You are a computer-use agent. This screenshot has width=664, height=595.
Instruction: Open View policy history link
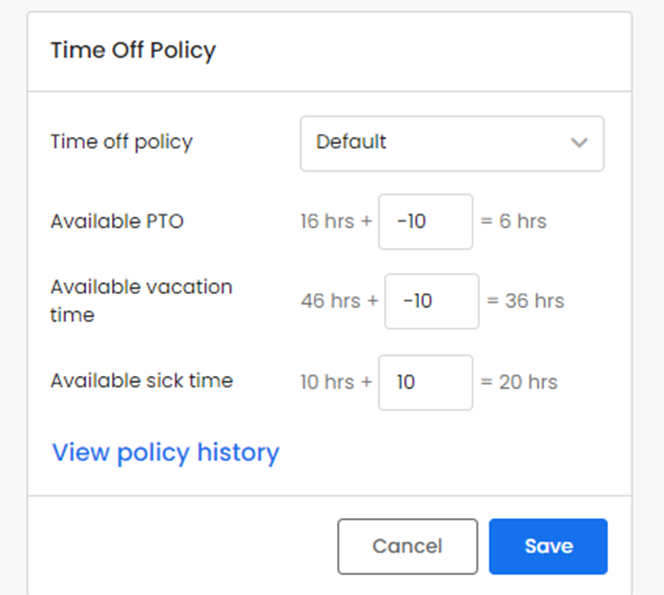[165, 453]
